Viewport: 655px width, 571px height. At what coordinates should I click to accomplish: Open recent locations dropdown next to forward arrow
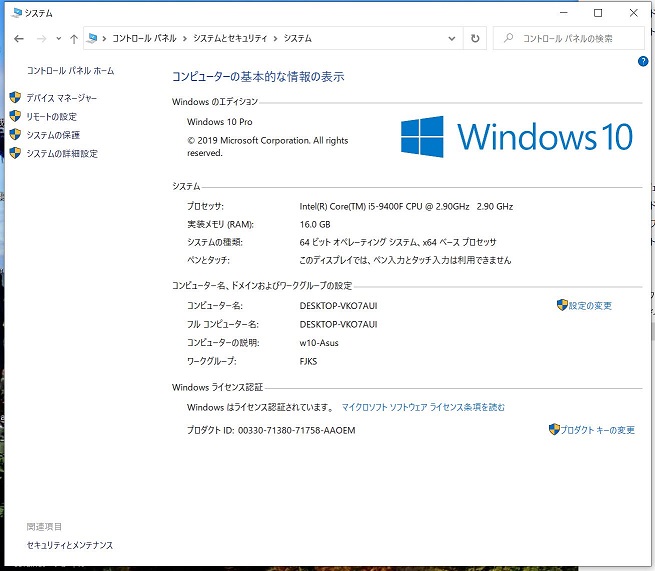point(58,39)
